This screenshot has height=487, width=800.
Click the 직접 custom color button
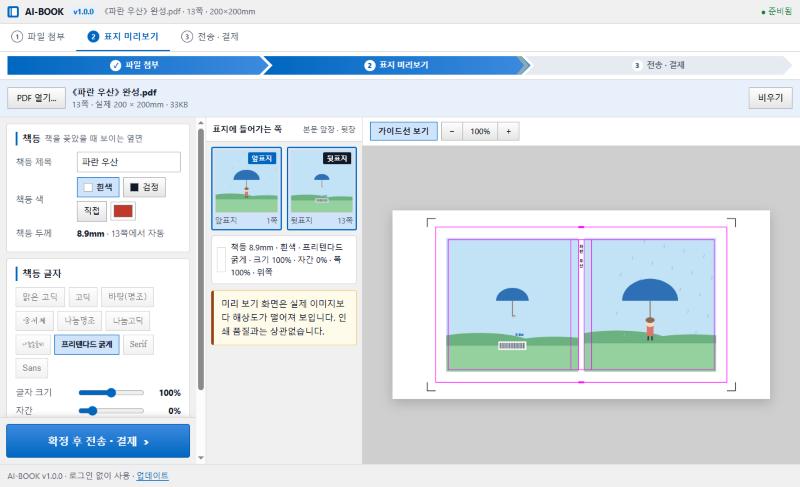[x=92, y=211]
